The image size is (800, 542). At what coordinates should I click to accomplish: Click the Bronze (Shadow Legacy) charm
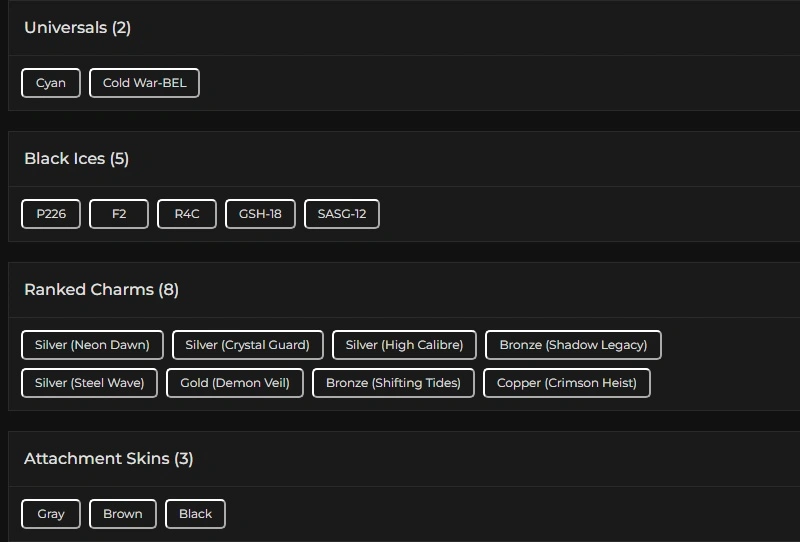tap(573, 345)
